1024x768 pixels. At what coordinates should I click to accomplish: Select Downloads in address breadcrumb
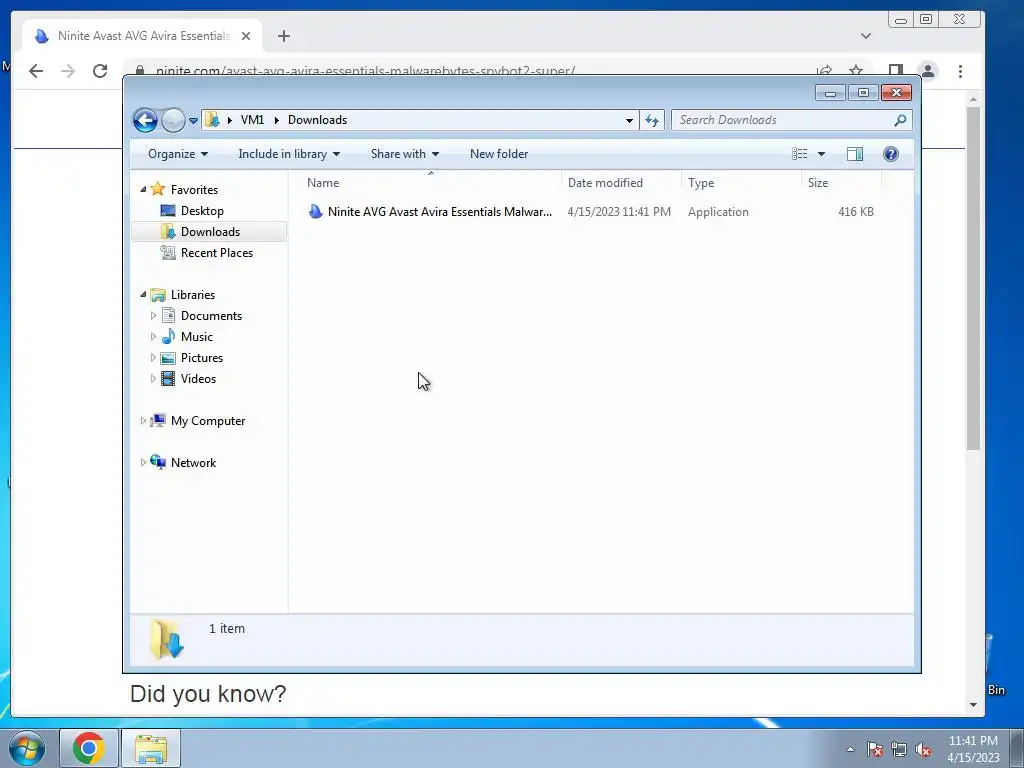pos(317,120)
